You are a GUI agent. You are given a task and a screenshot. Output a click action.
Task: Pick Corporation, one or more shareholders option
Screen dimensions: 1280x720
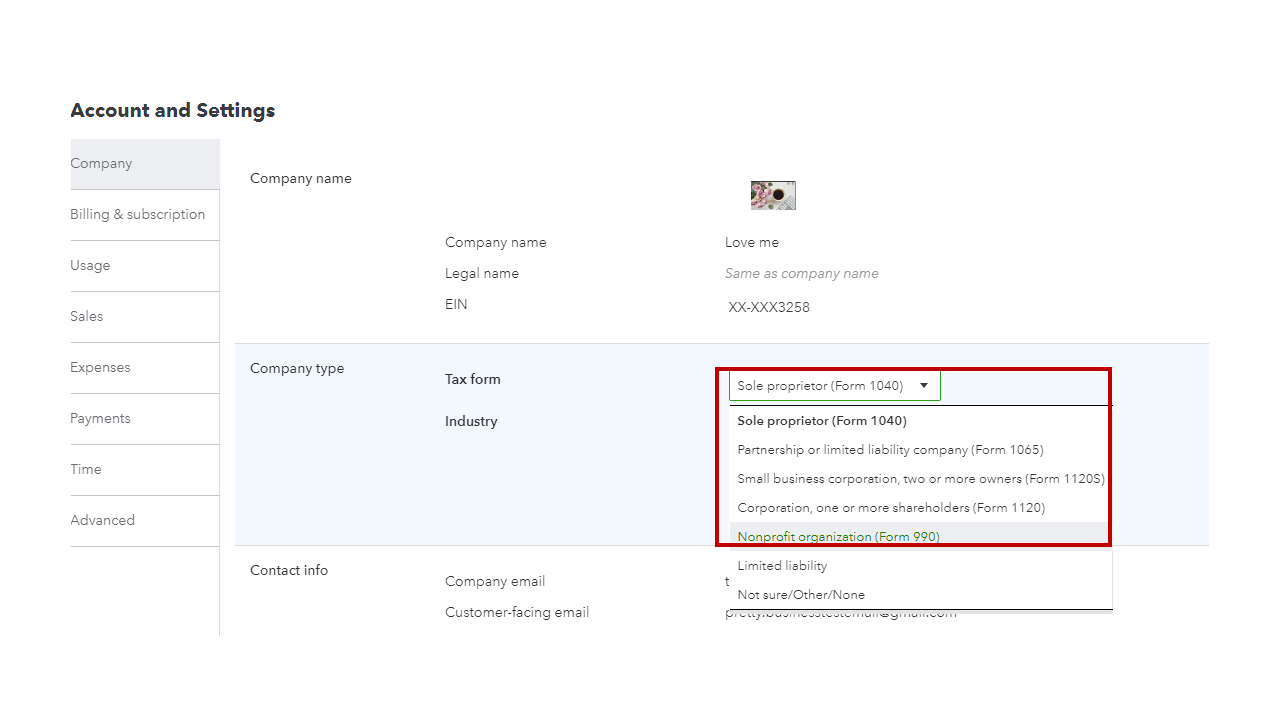point(891,508)
